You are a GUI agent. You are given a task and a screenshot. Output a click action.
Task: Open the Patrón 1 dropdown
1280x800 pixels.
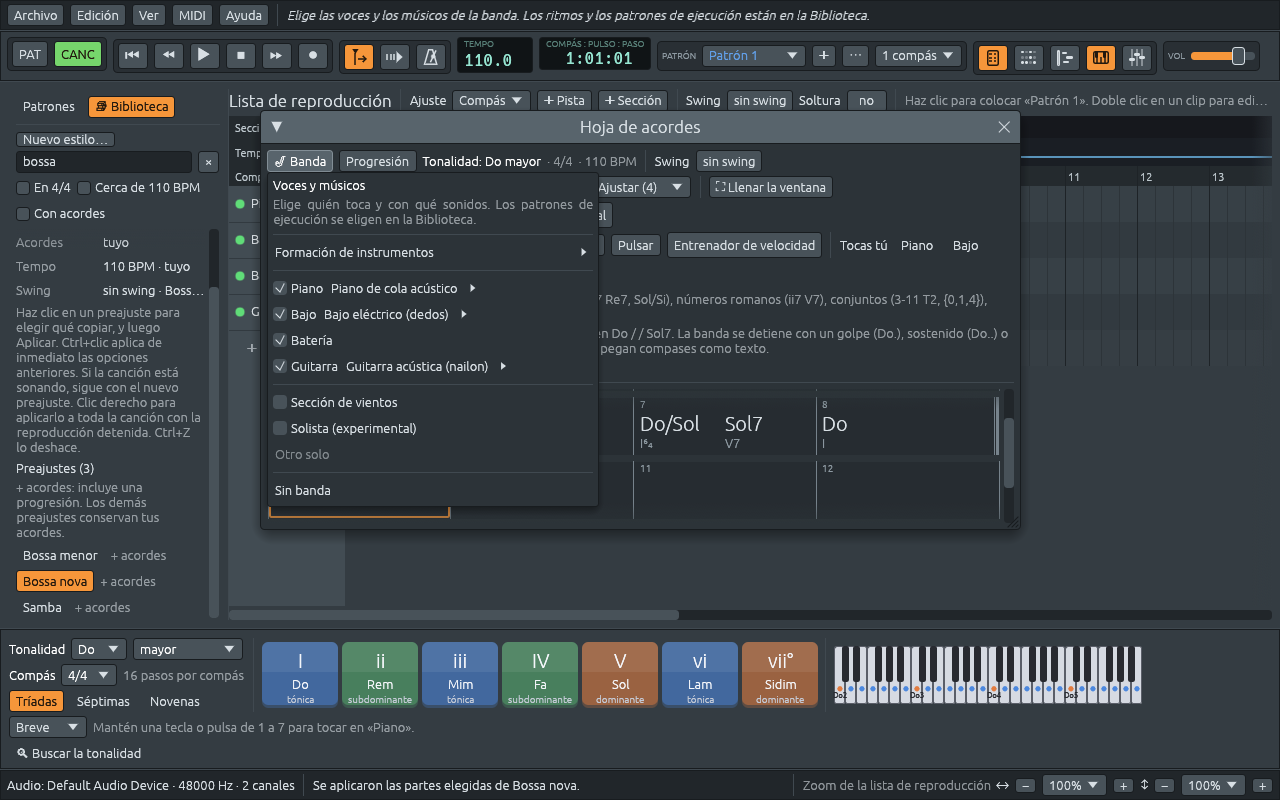[x=753, y=56]
